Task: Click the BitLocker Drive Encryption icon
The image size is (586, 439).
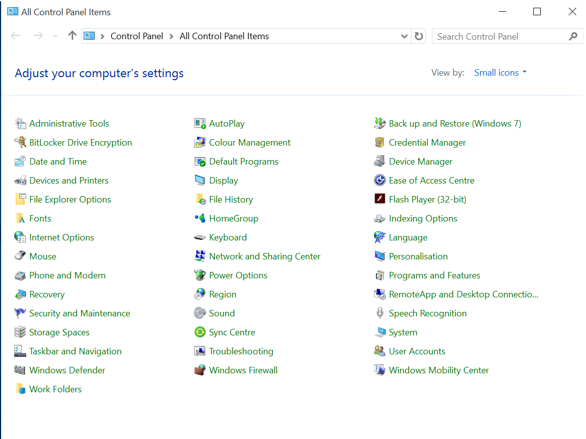Action: coord(20,142)
